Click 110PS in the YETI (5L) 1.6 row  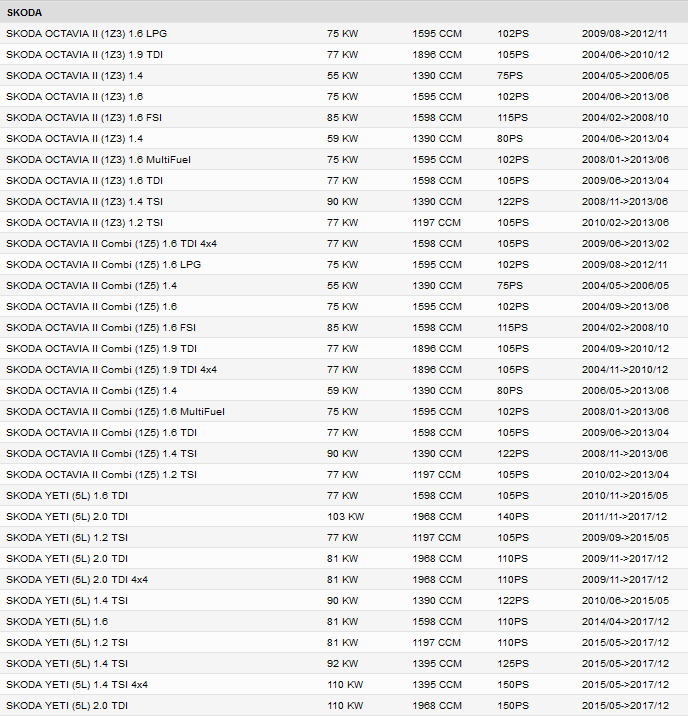(x=512, y=622)
